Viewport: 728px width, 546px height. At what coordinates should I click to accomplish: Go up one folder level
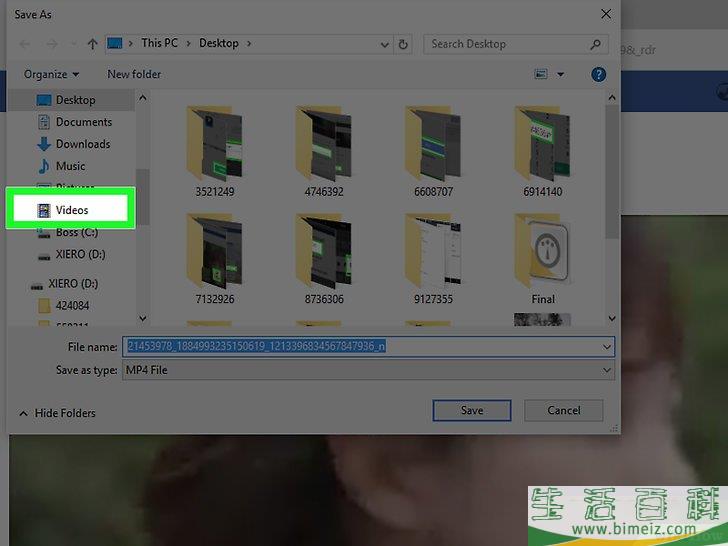(x=92, y=44)
